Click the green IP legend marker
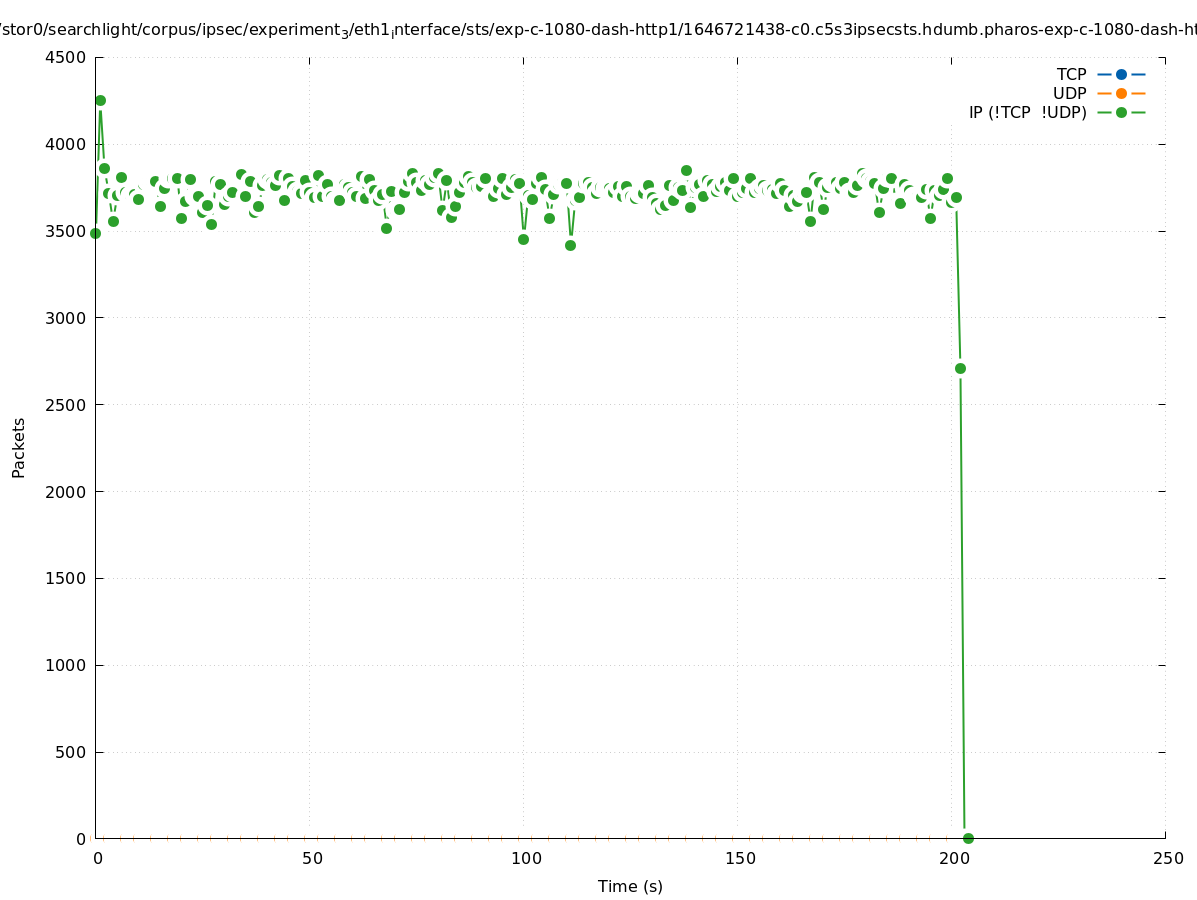The image size is (1197, 900). coord(1121,112)
